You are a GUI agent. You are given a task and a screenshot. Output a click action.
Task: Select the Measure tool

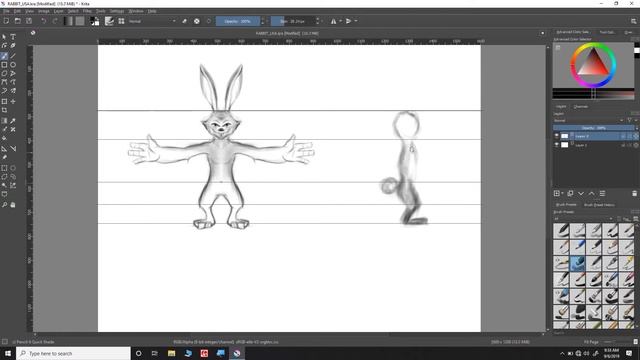point(13,149)
